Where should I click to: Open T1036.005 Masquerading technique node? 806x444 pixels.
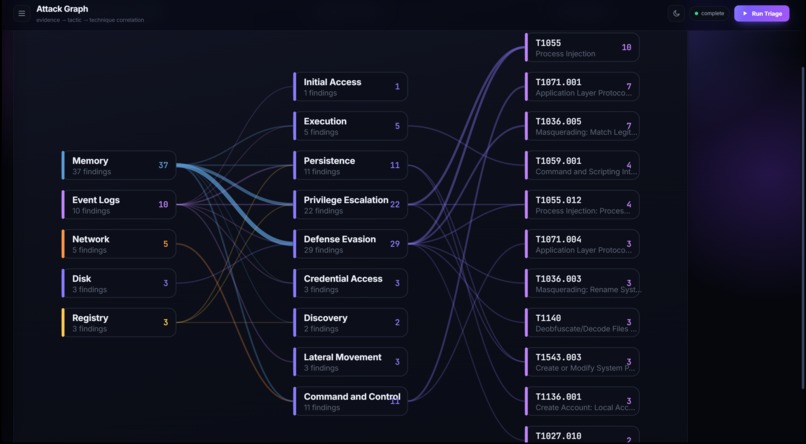click(582, 126)
